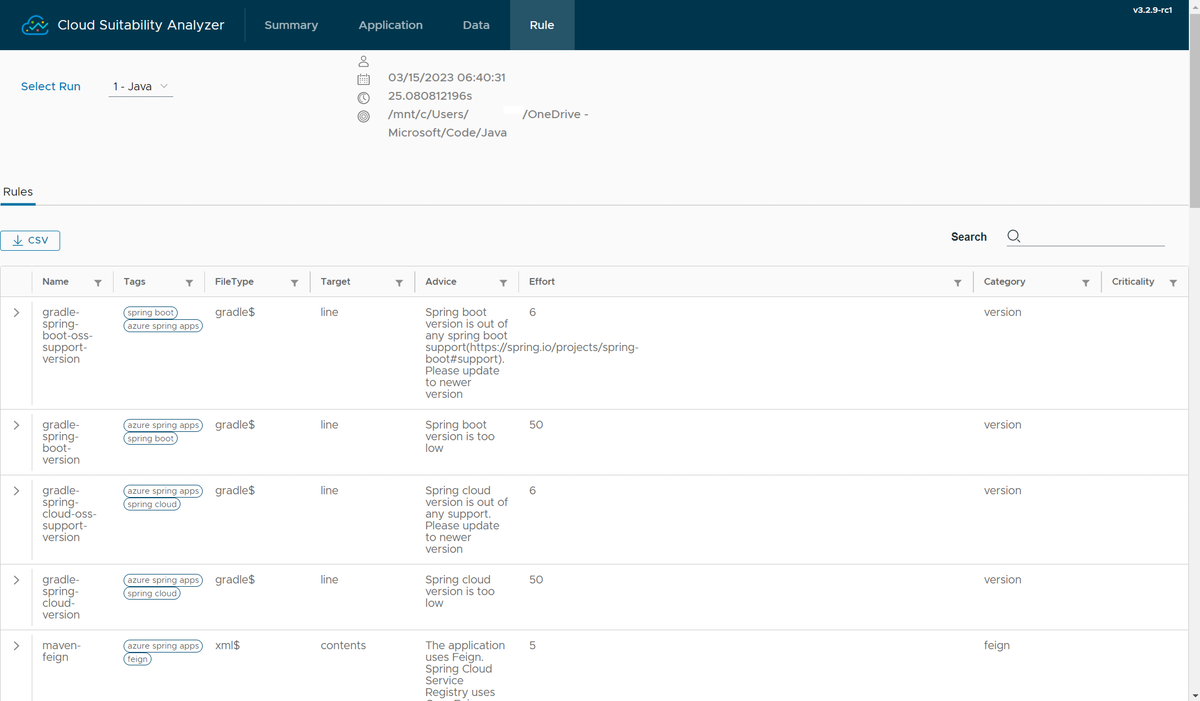Open the Select Run dropdown

pyautogui.click(x=140, y=87)
